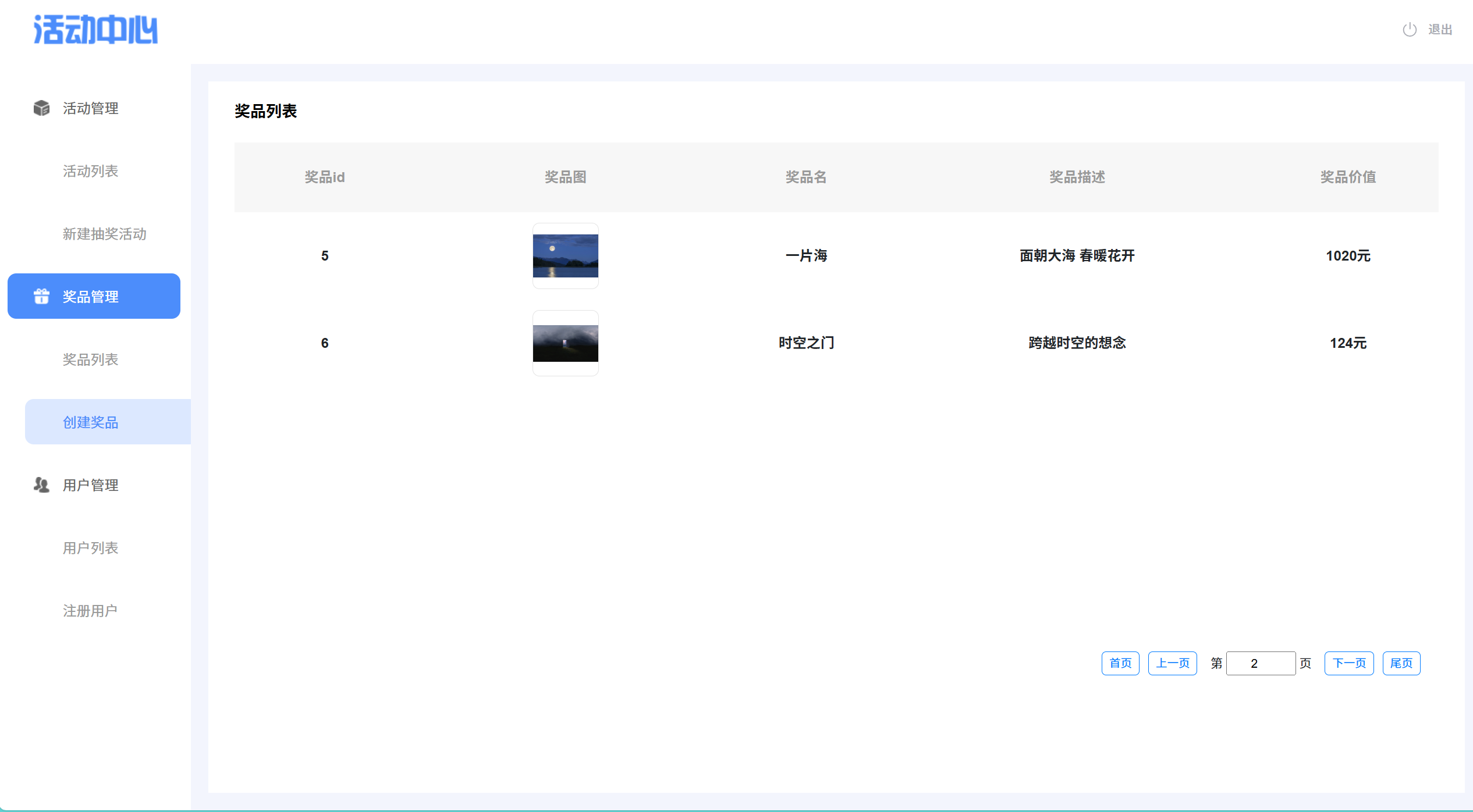Select 奖品列表 sidebar item
The height and width of the screenshot is (812, 1473).
point(91,359)
